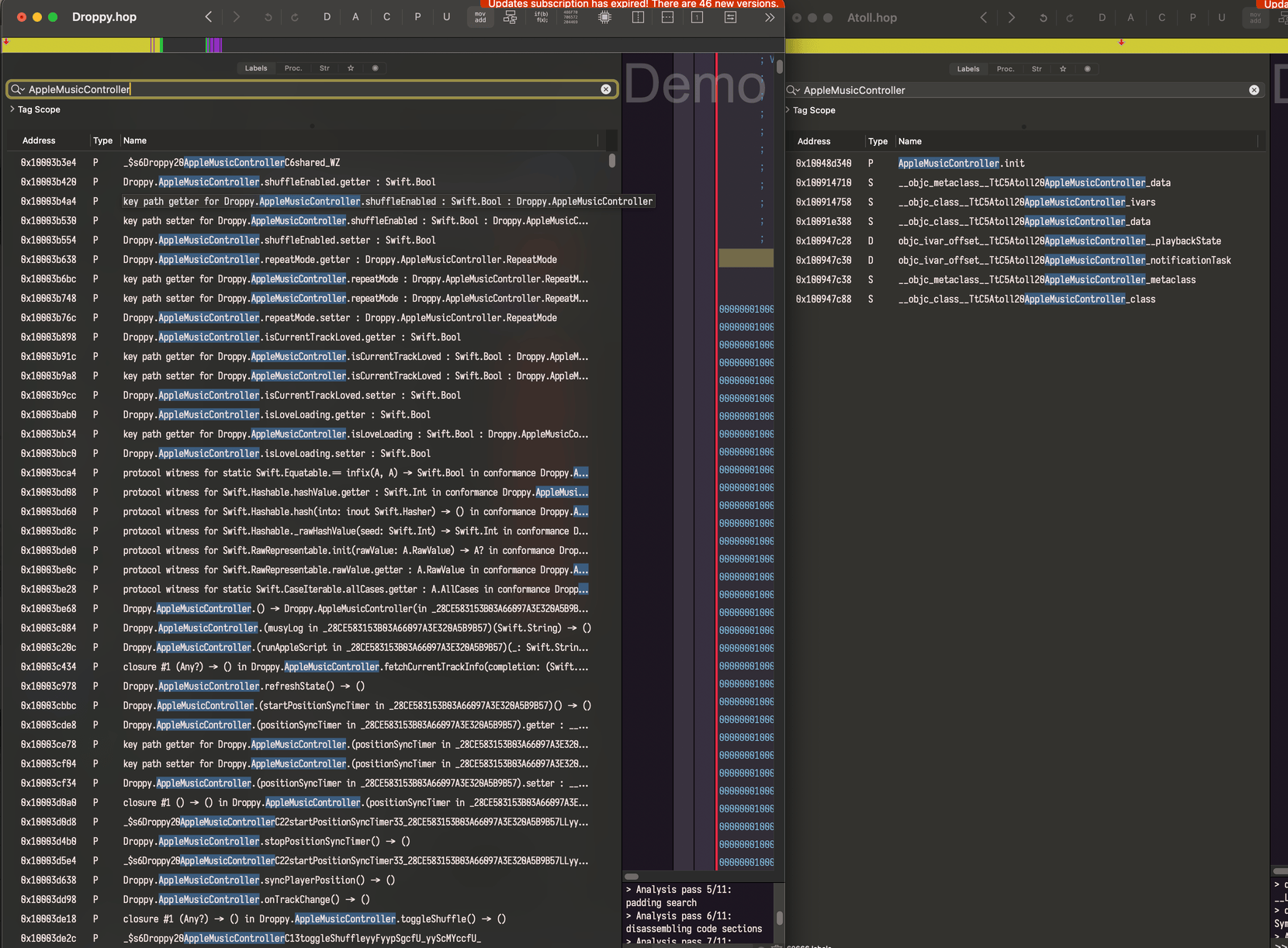
Task: Toggle the bottom console panel in Droppy.hop
Action: pos(667,17)
